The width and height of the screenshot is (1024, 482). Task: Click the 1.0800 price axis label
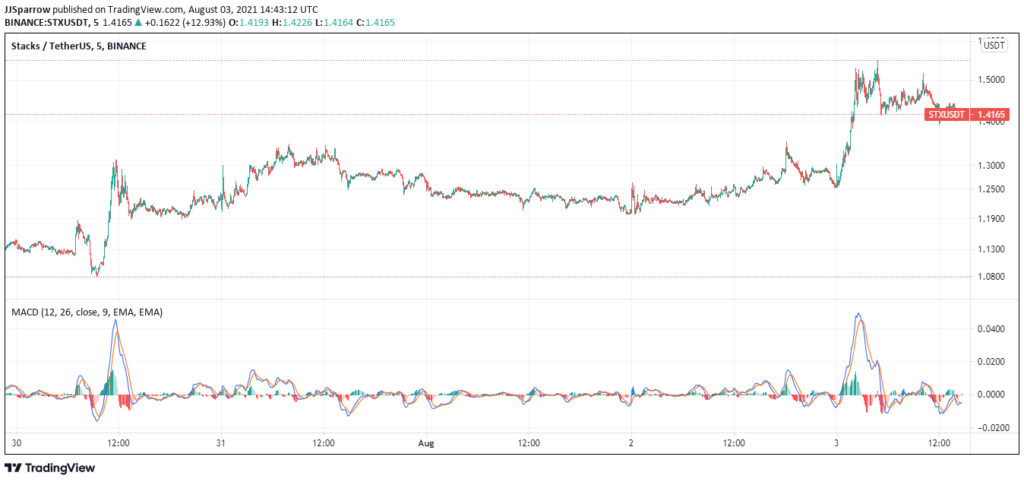[x=993, y=277]
